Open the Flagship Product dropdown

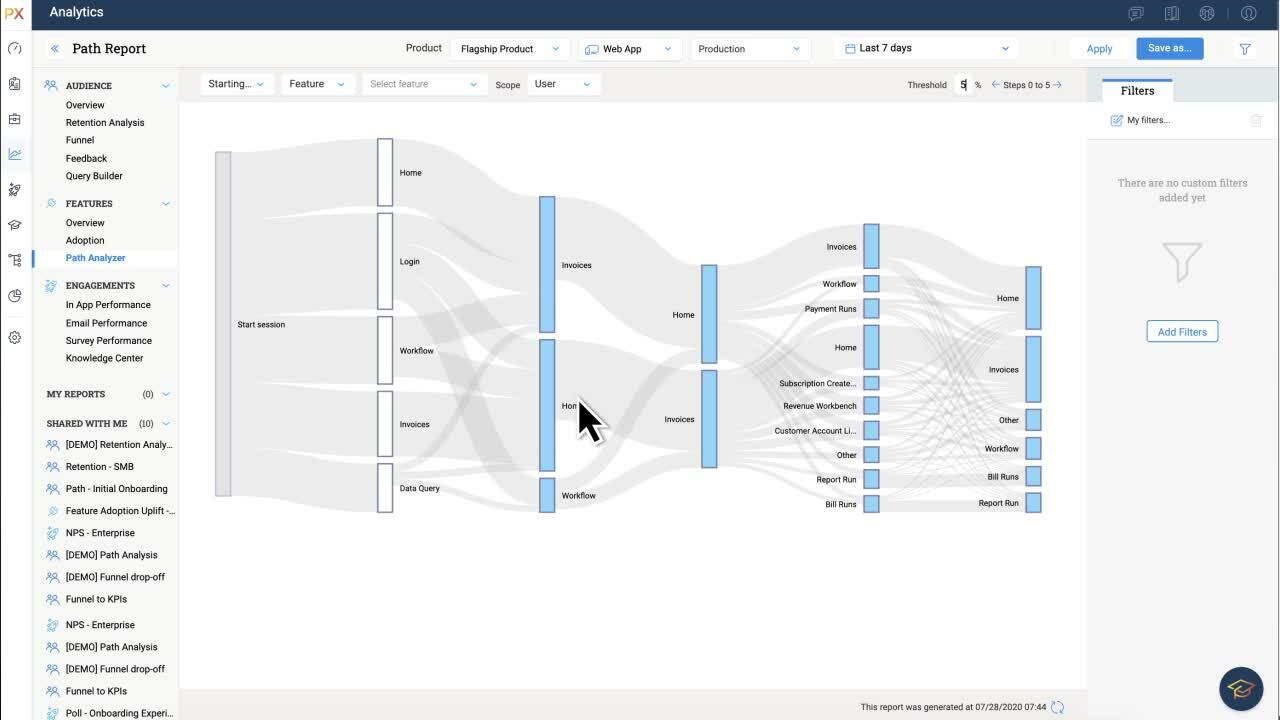point(510,48)
